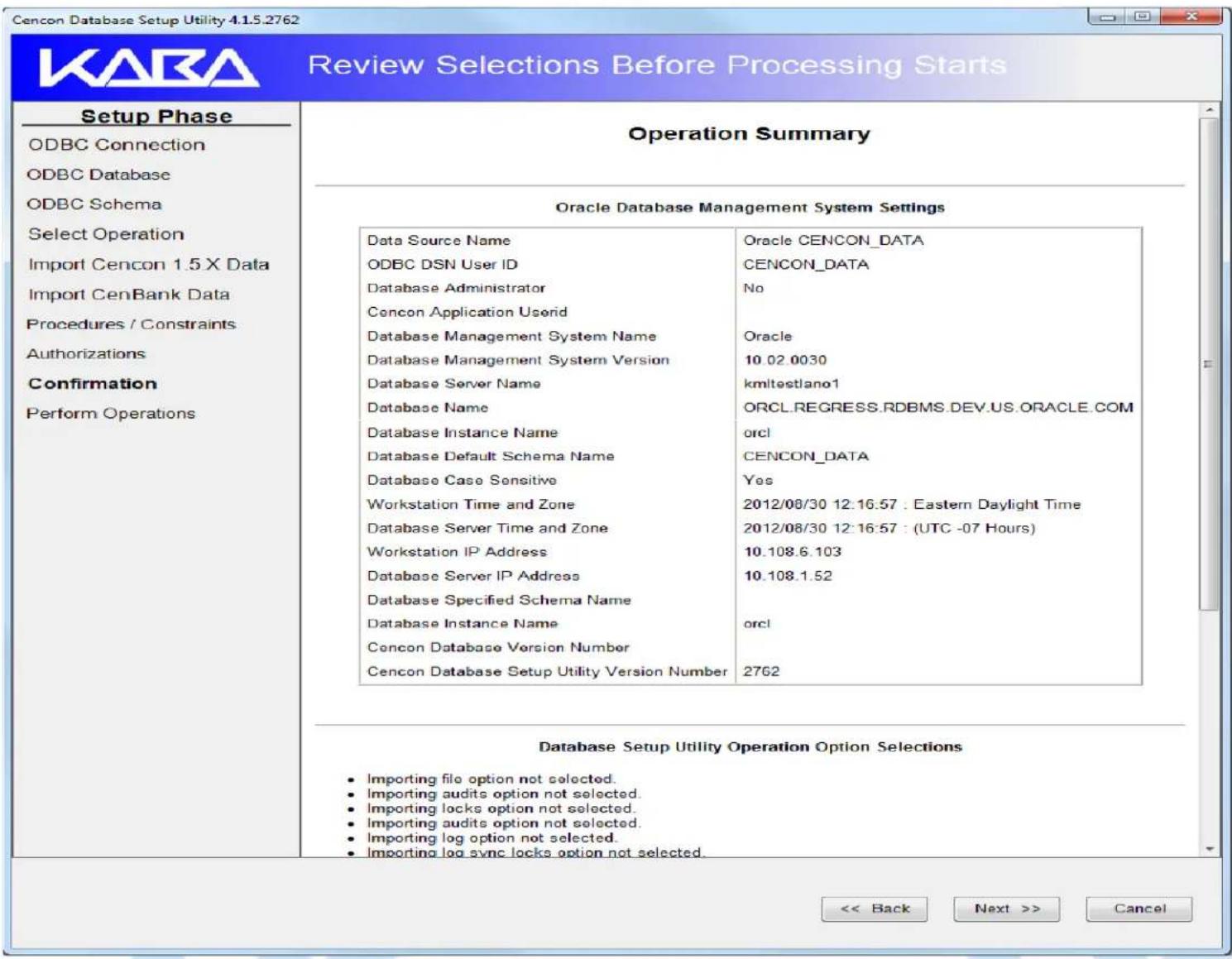The height and width of the screenshot is (959, 1232).
Task: Click workstation IP '10.108.6.103'
Action: coord(792,552)
